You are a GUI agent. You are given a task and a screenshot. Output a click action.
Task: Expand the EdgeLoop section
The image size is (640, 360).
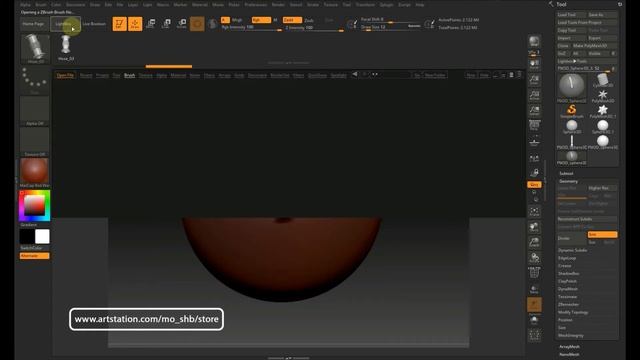click(x=567, y=258)
